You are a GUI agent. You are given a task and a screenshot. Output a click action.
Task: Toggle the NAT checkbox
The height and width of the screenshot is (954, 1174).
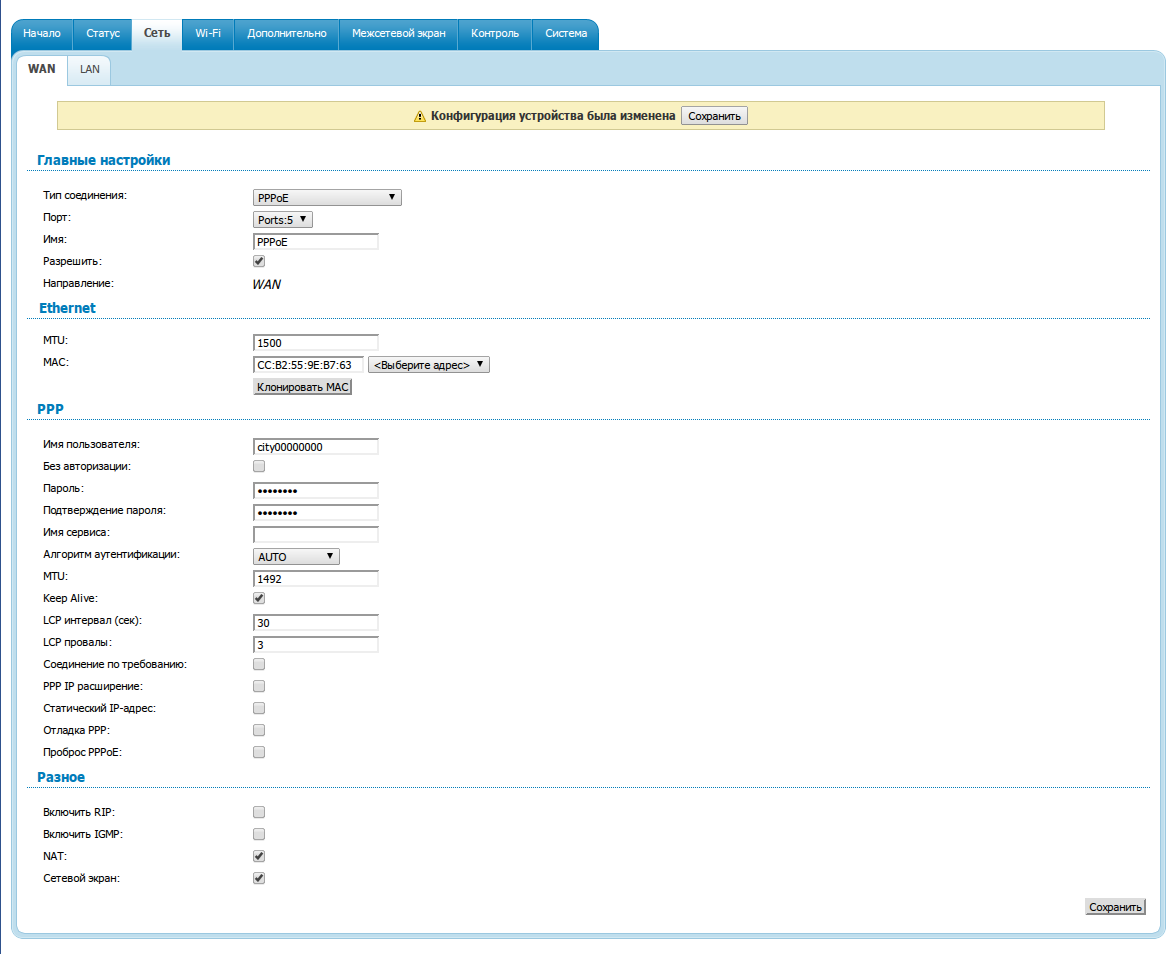click(259, 856)
